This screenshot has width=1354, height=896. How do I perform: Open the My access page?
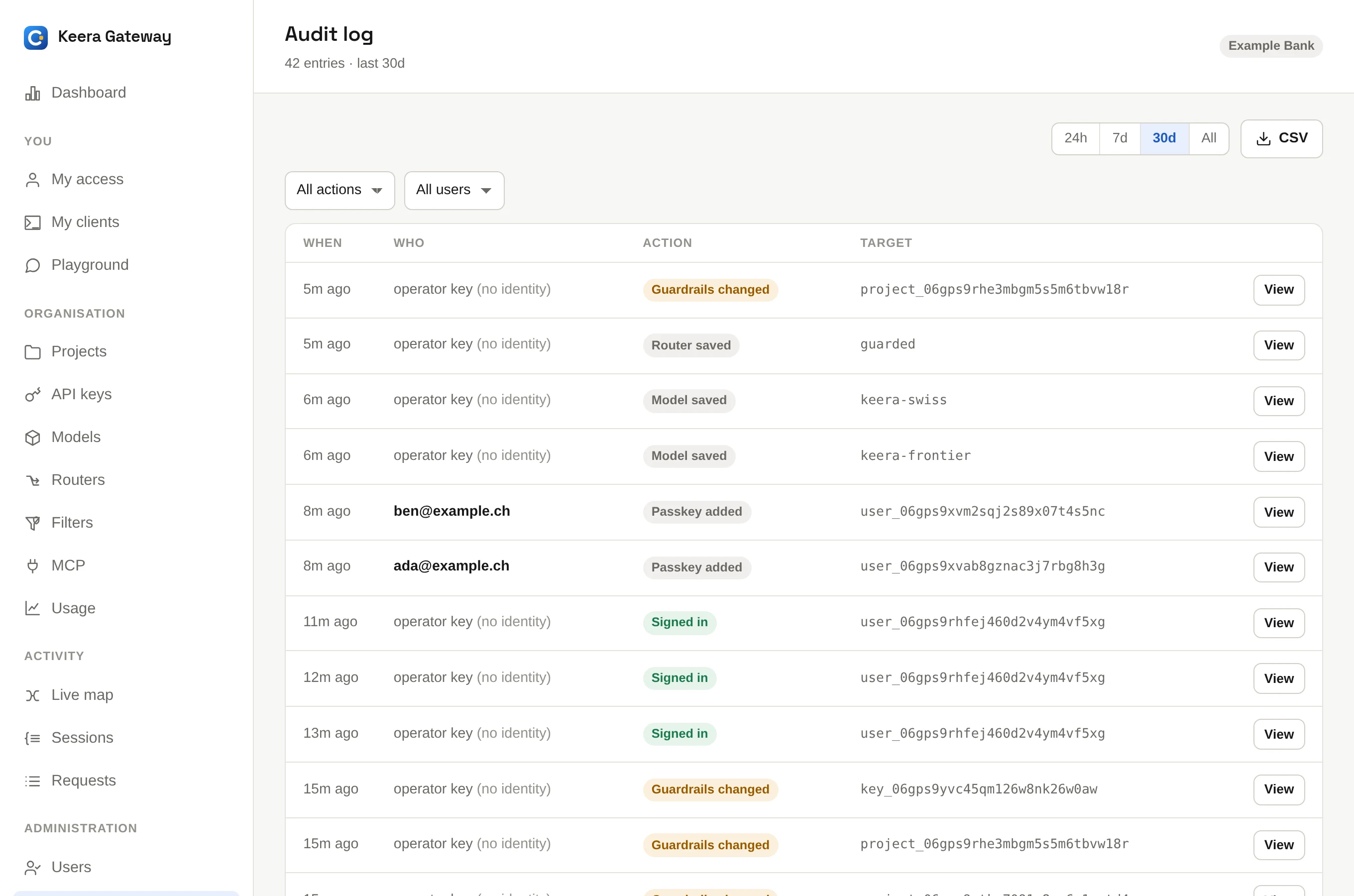click(88, 179)
